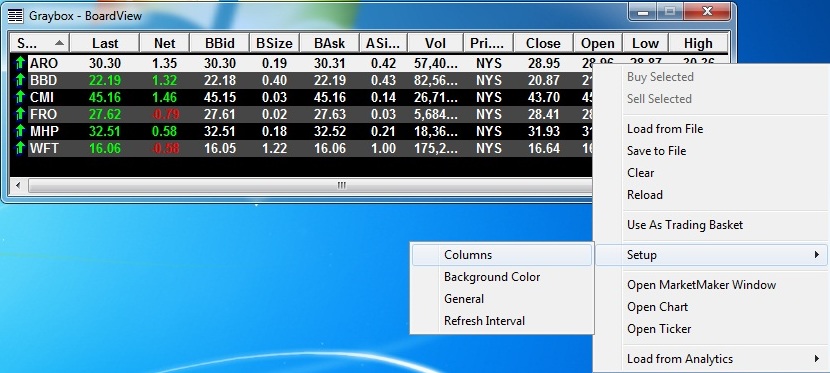Click the Open column header
The width and height of the screenshot is (830, 373).
598,43
